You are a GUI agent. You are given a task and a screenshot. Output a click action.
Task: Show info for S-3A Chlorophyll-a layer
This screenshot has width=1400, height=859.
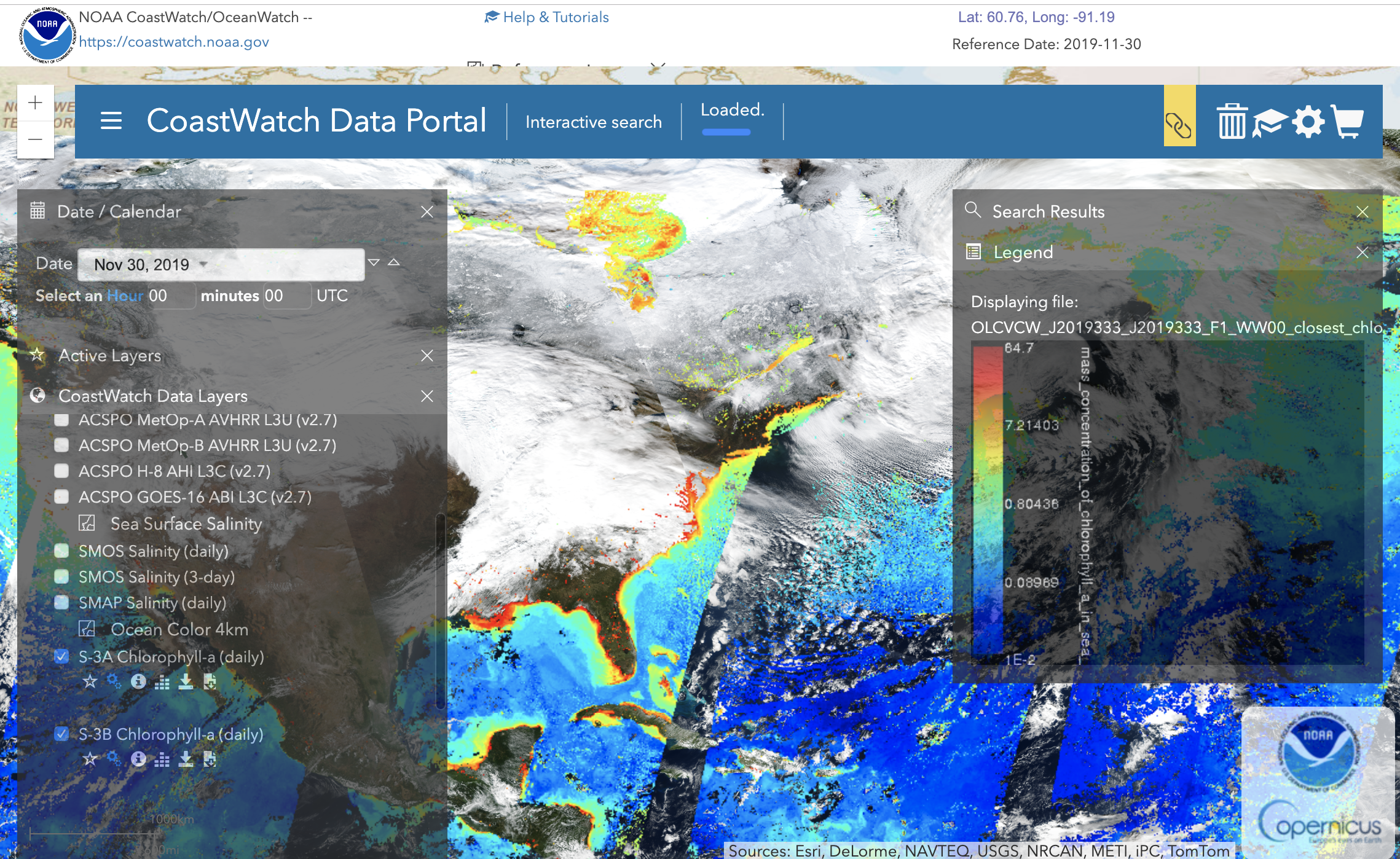click(x=138, y=681)
